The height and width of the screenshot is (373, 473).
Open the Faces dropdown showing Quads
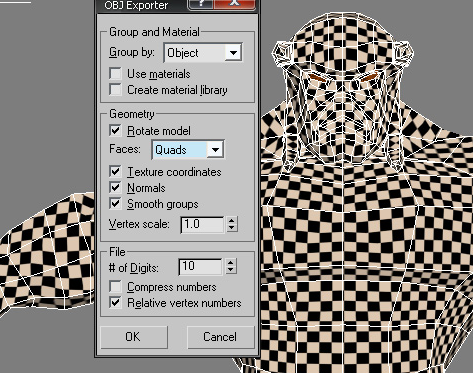pyautogui.click(x=188, y=150)
